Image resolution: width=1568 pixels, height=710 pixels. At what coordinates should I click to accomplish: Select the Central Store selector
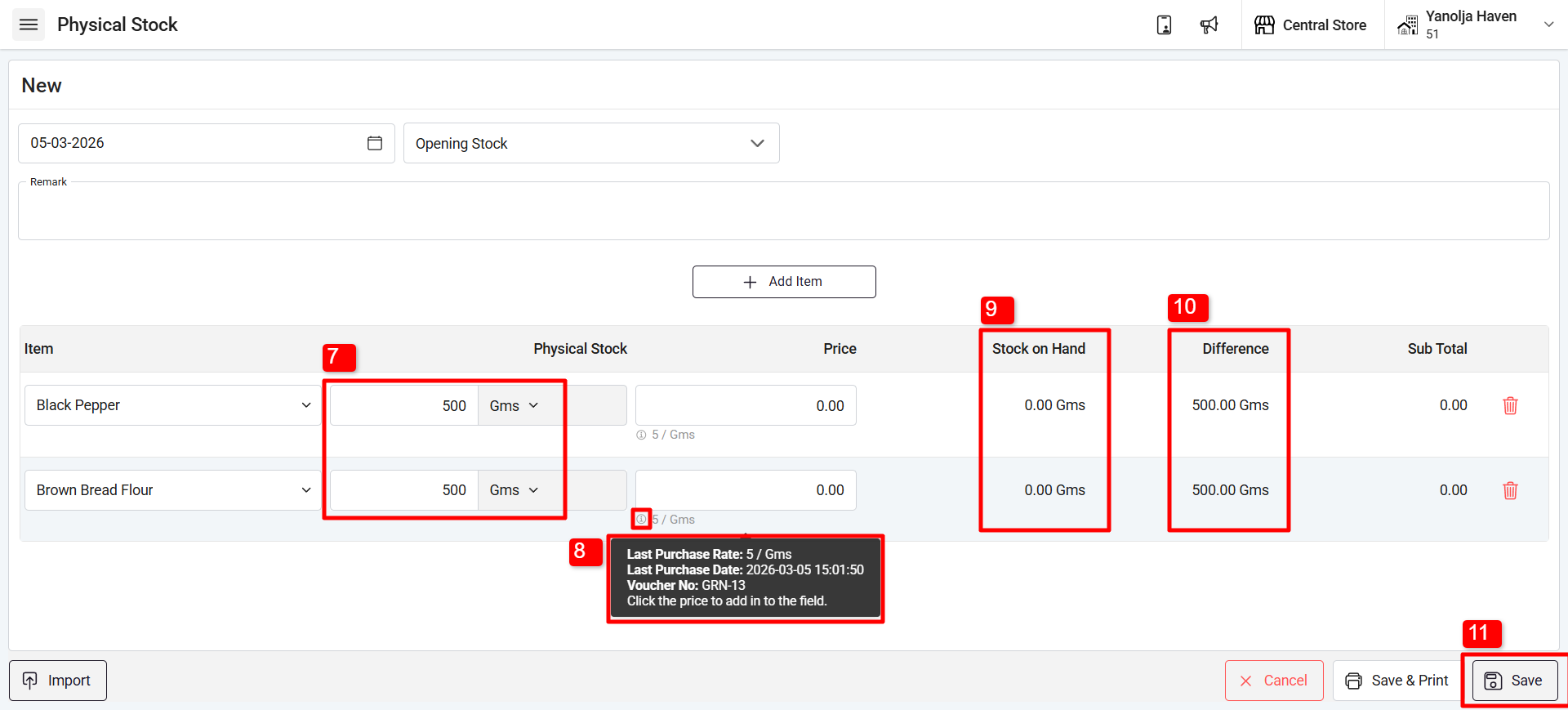[1311, 25]
